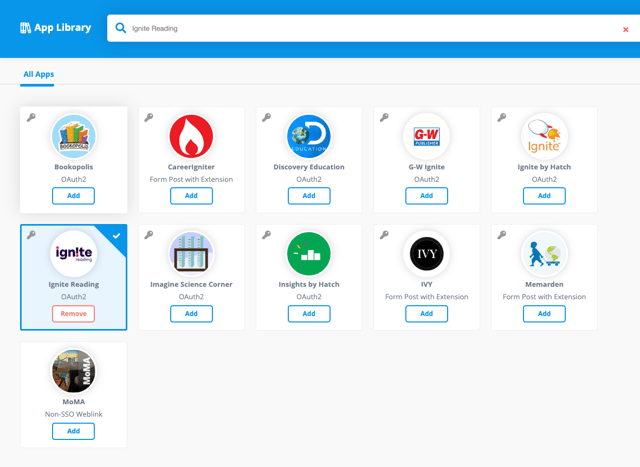The image size is (640, 467).
Task: Clear search with red X icon
Action: coord(625,29)
